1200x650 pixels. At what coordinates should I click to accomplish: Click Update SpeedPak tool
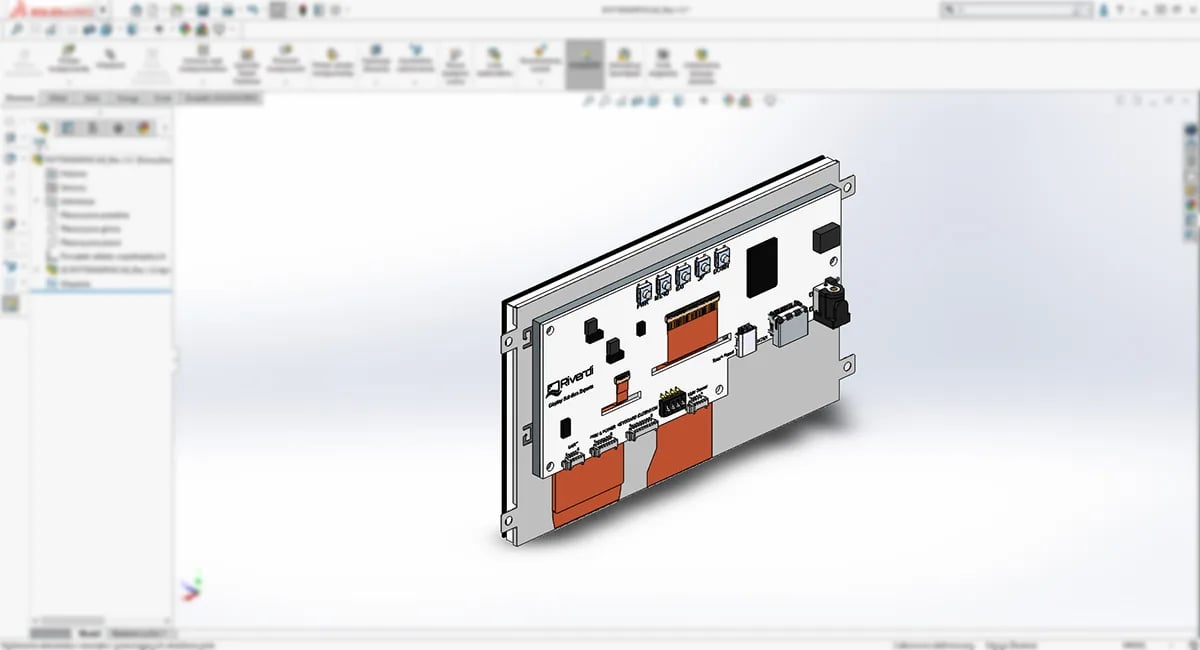[624, 62]
